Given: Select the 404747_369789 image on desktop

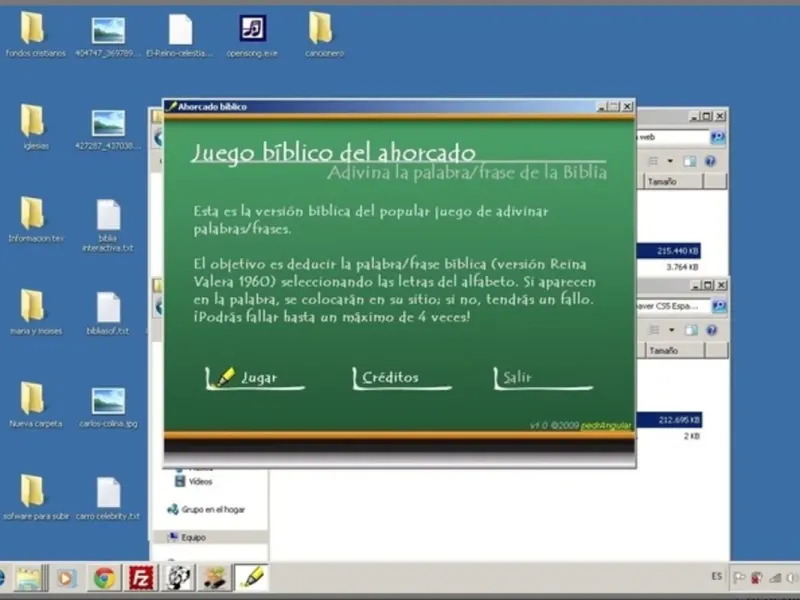Looking at the screenshot, I should click(108, 35).
